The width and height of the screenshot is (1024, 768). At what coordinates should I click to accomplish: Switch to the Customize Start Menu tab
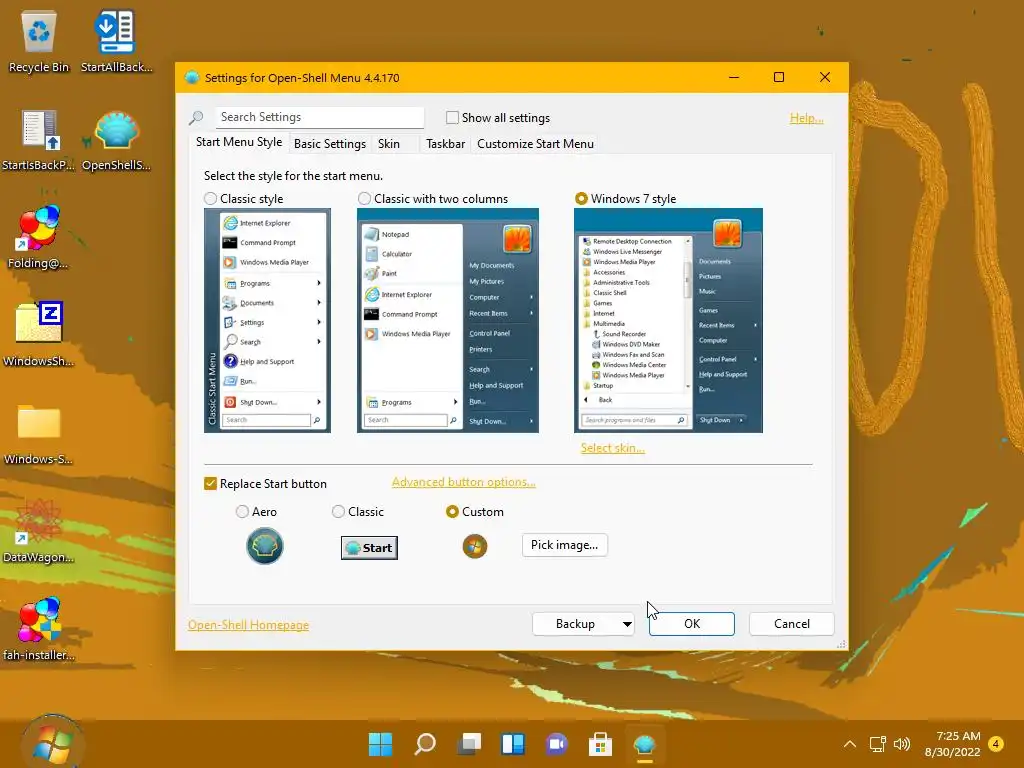[x=536, y=144]
